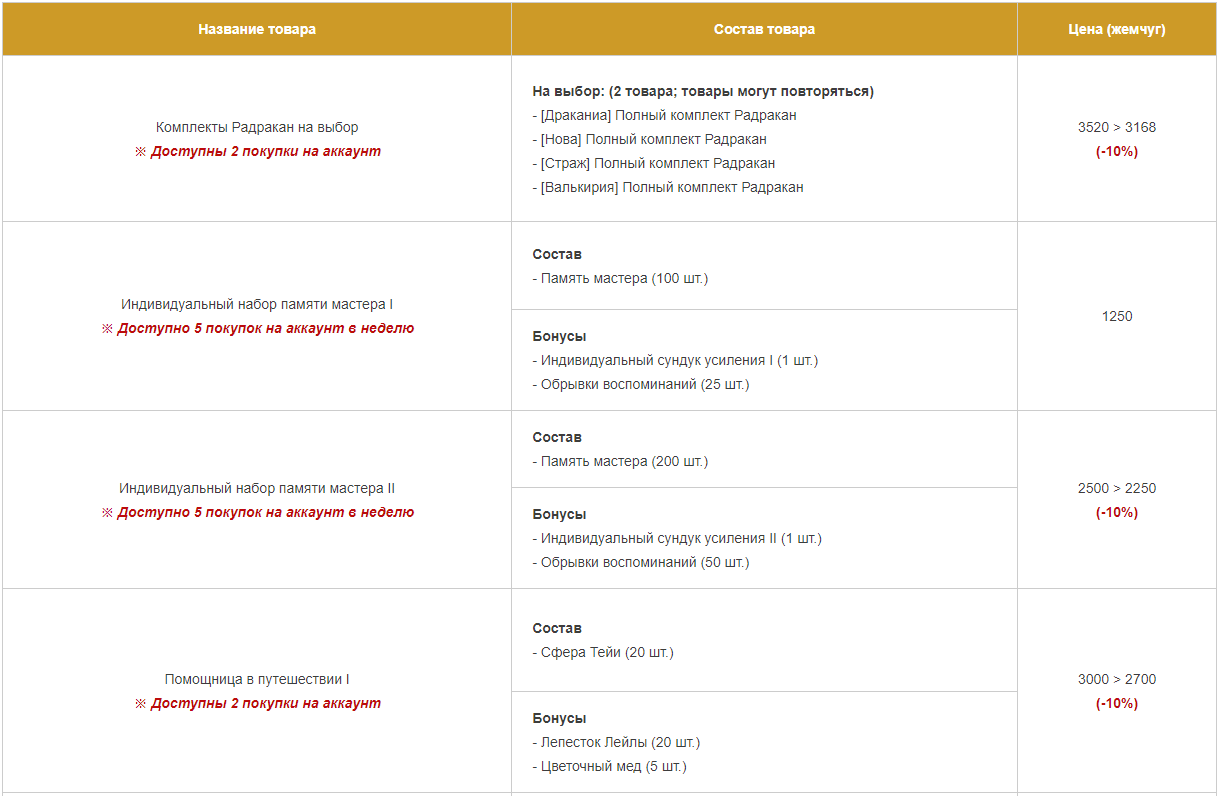Screen dimensions: 1219x796
Task: Click 'Лепесток Лейлы (20 шт.)' bonus
Action: 616,742
